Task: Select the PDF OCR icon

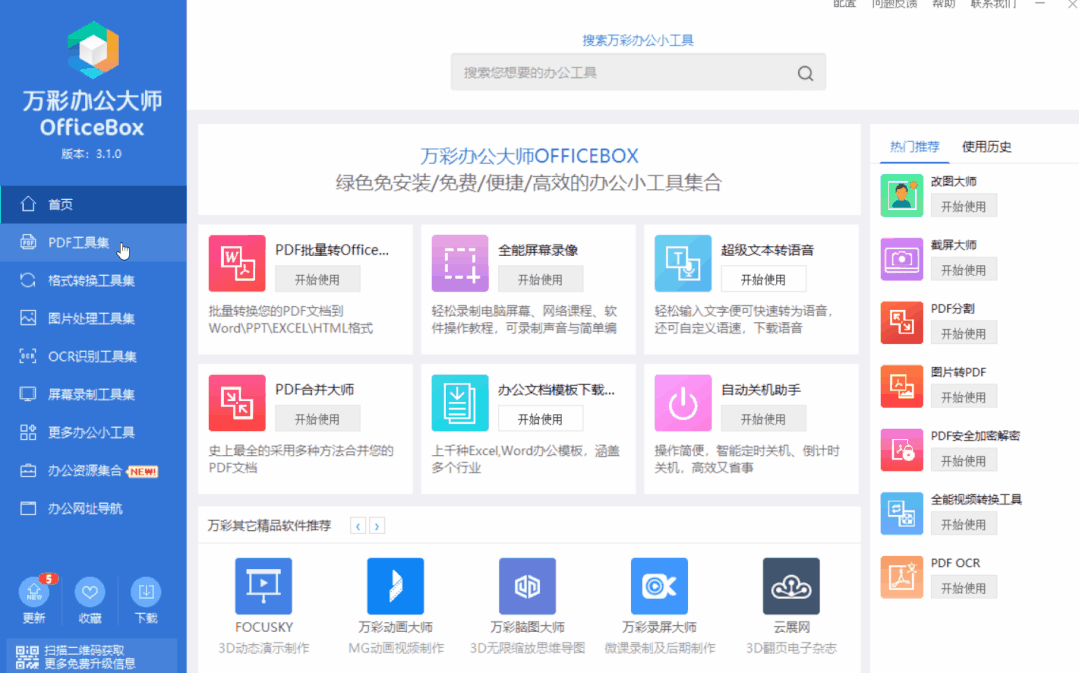Action: tap(901, 577)
